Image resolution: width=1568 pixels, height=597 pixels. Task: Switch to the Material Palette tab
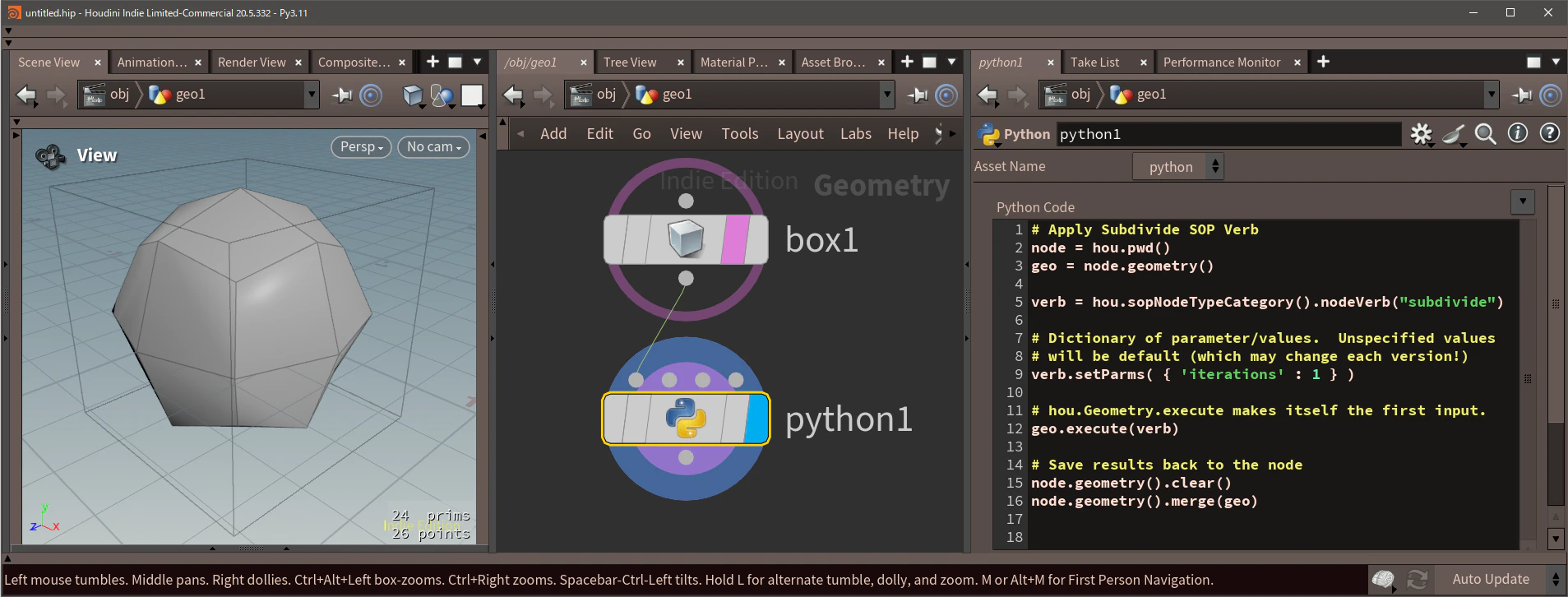[733, 62]
